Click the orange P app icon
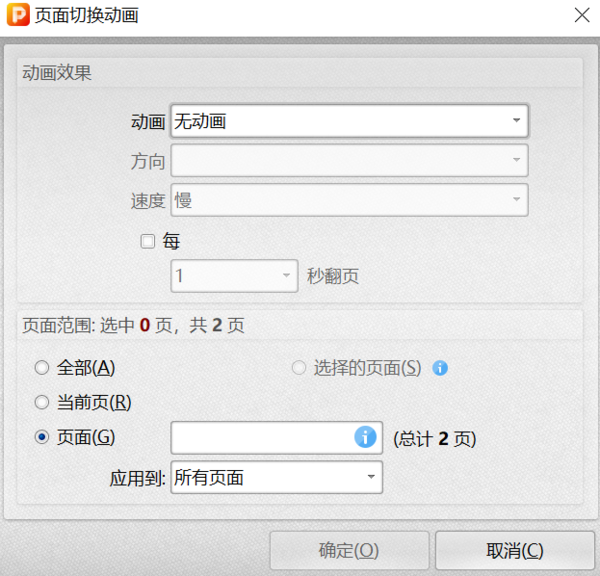600x576 pixels. 18,15
